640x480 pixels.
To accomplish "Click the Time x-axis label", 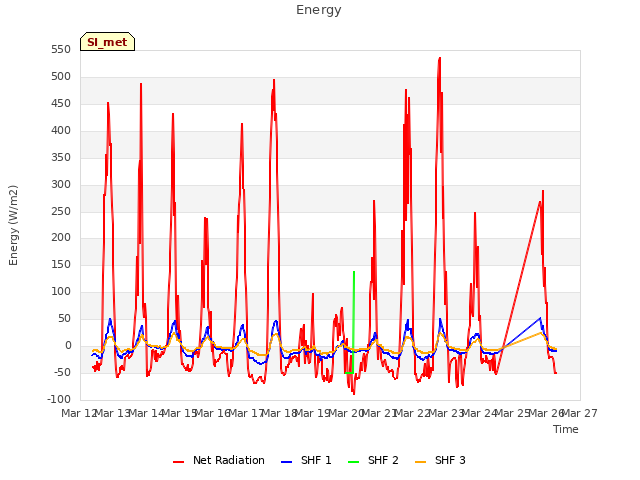I will (x=566, y=429).
